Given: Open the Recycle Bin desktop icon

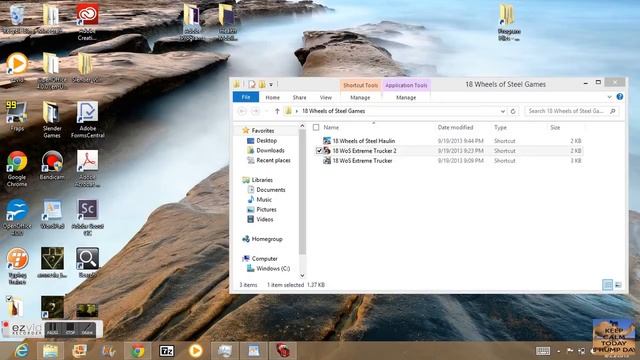Looking at the screenshot, I should click(17, 18).
